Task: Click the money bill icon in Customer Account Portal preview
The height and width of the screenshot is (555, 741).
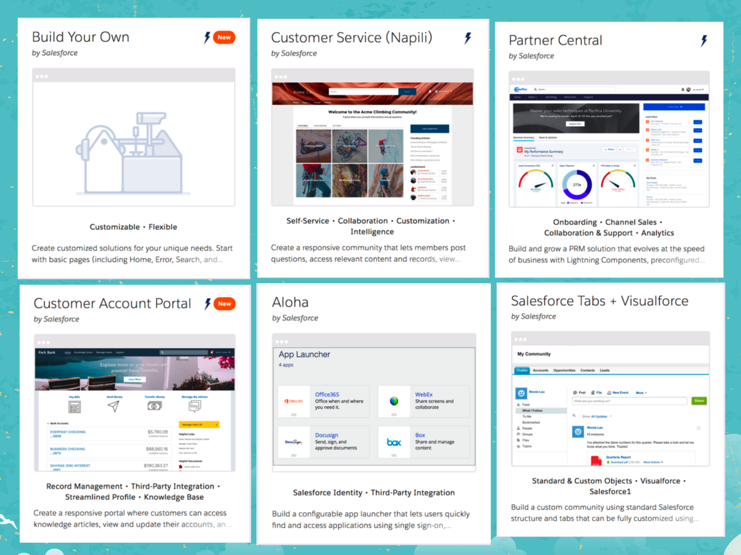Action: 155,406
